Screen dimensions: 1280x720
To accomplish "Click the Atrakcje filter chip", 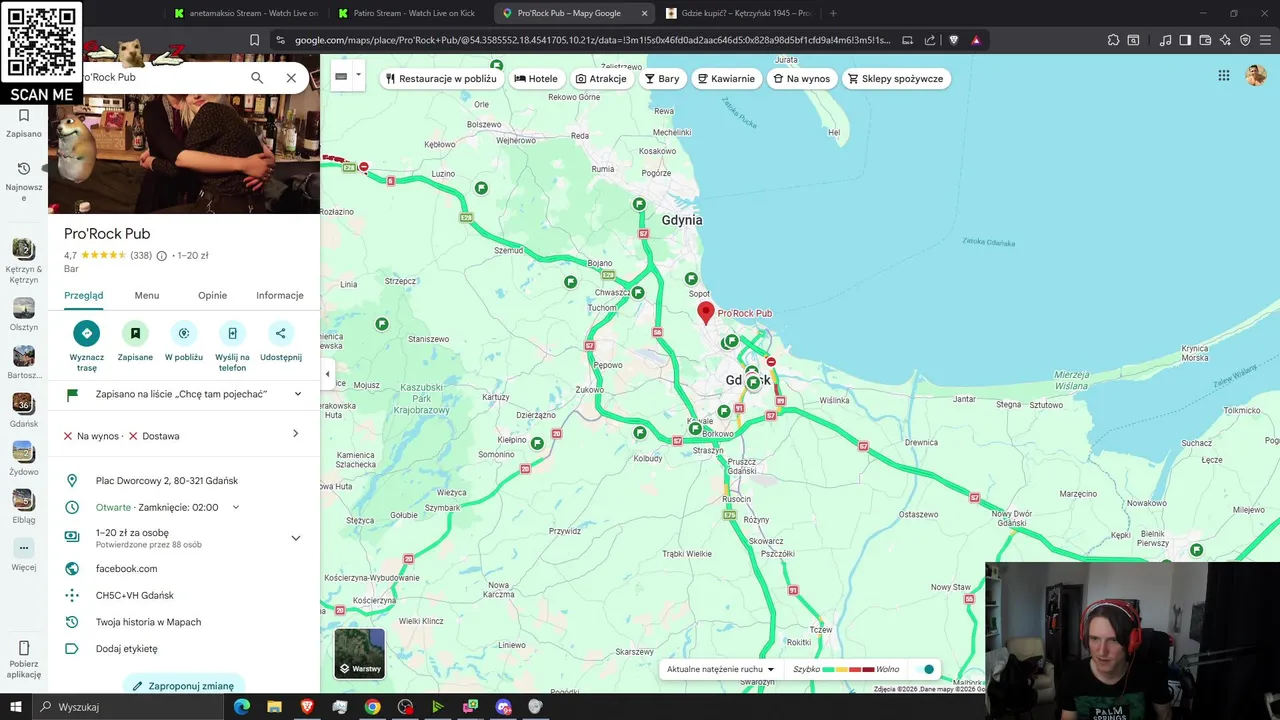I will [601, 79].
